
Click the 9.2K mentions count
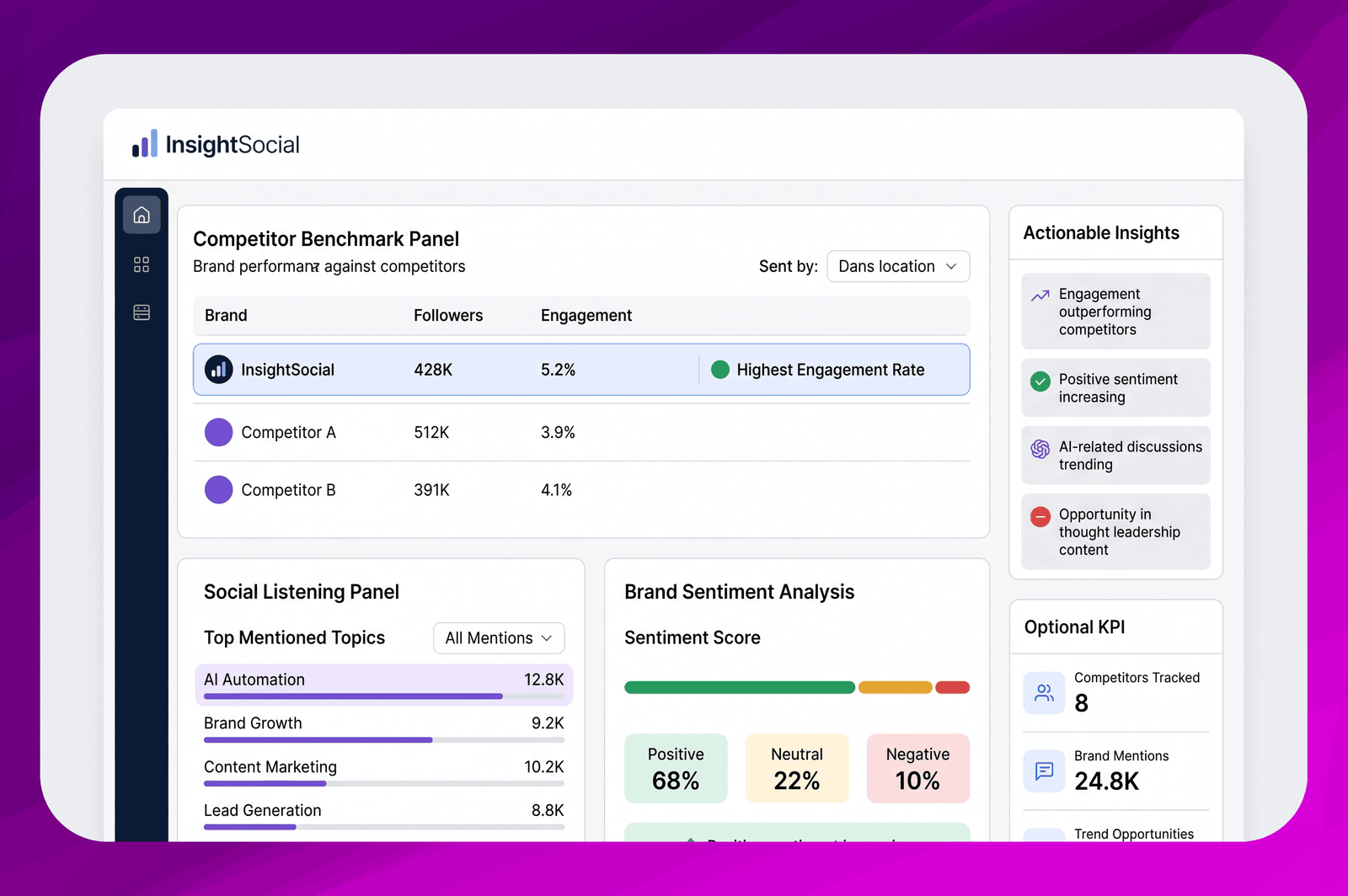[548, 723]
